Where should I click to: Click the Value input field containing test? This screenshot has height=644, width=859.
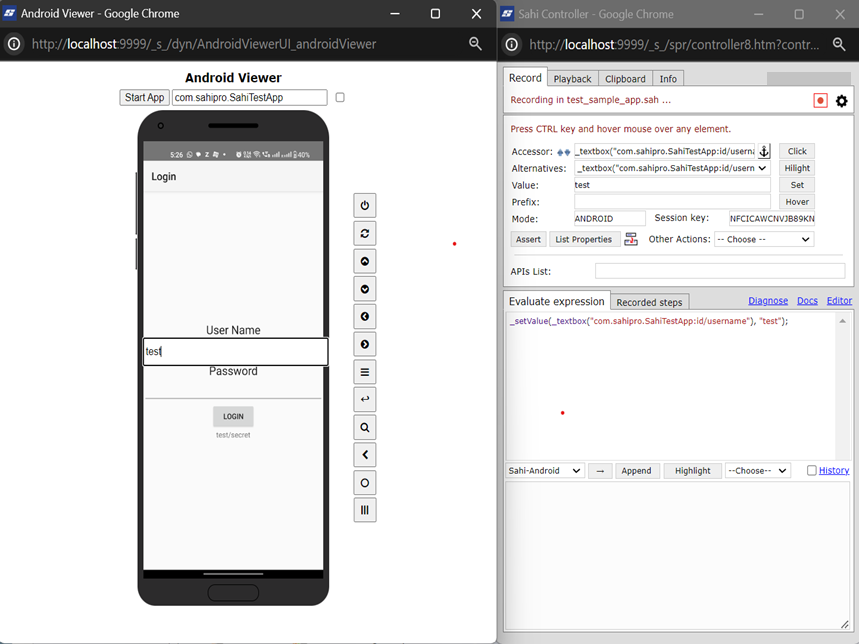[672, 185]
